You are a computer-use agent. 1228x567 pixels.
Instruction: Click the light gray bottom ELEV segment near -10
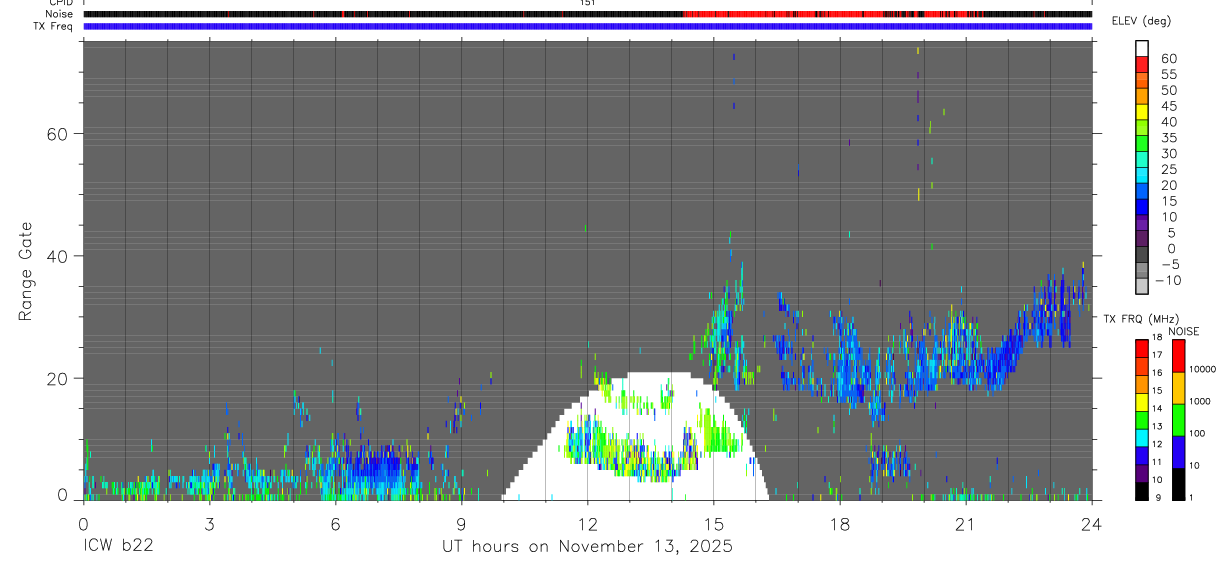coord(1142,287)
